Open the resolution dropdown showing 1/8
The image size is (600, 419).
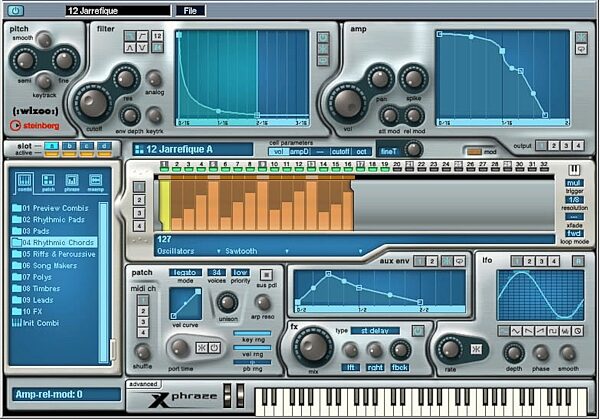574,200
